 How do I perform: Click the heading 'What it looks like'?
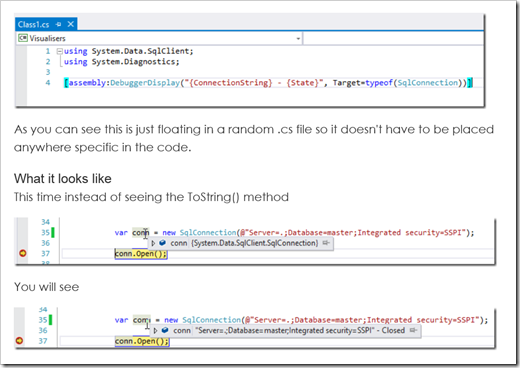pos(63,179)
